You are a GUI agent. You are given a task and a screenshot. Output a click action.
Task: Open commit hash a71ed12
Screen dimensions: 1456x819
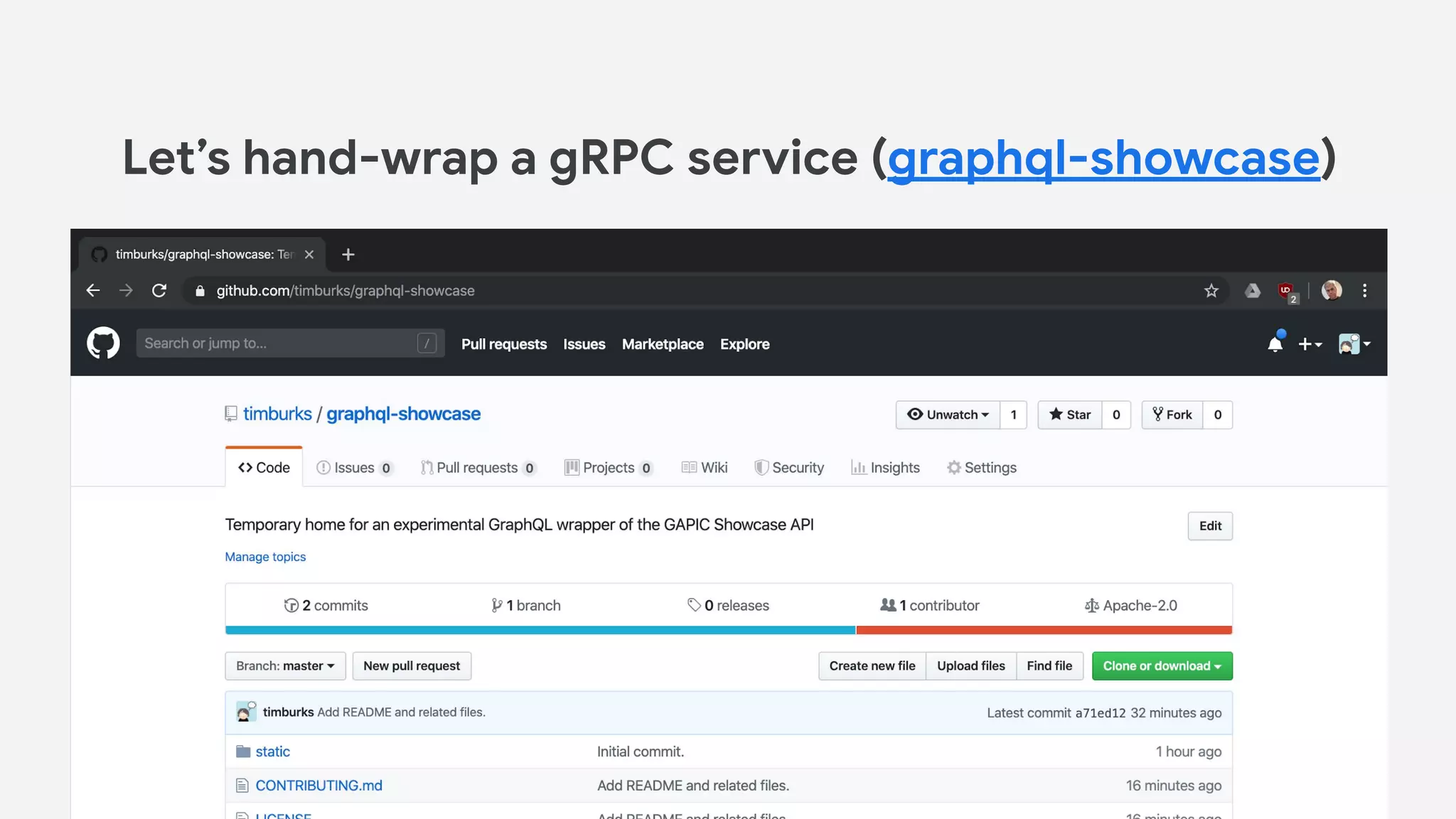pos(1101,713)
